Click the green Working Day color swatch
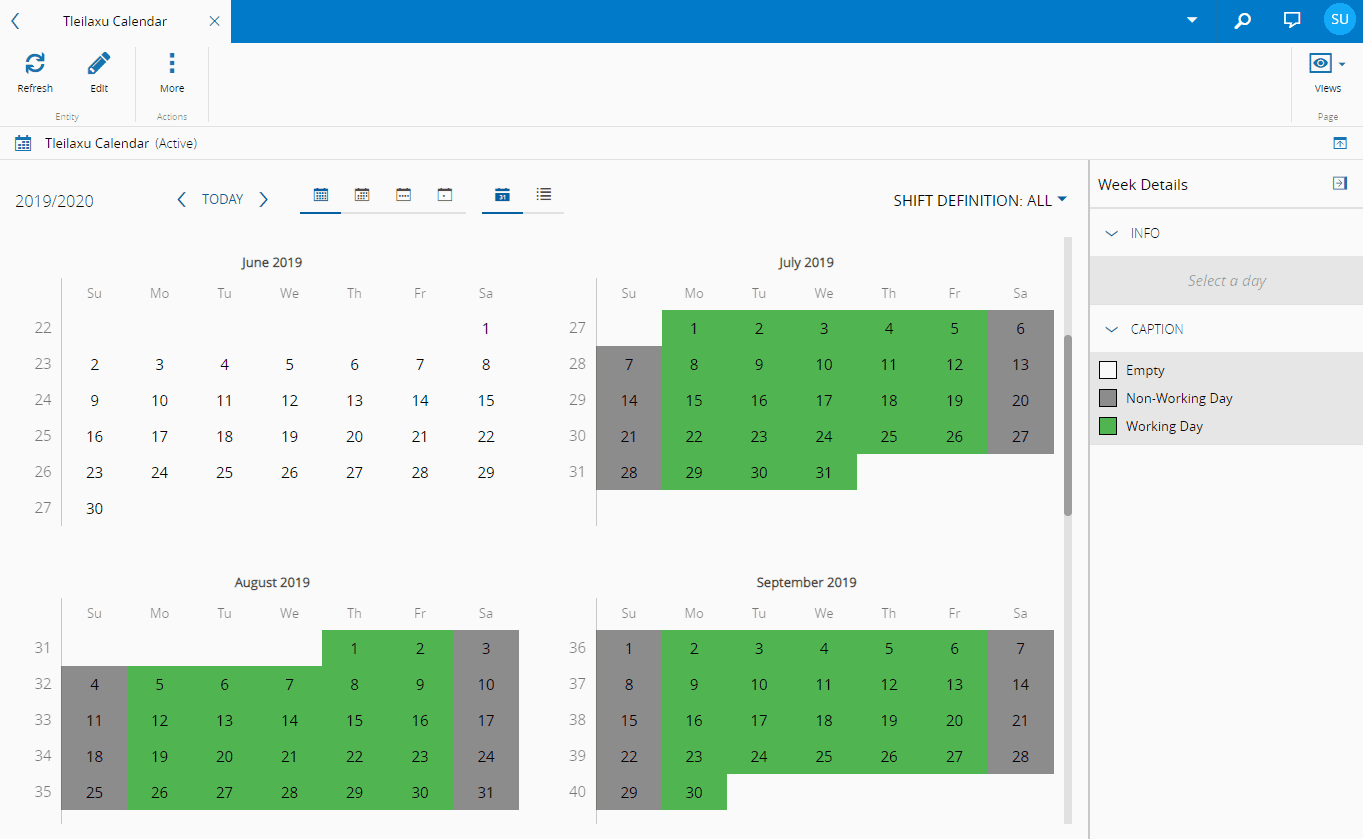The image size is (1363, 839). (x=1108, y=426)
